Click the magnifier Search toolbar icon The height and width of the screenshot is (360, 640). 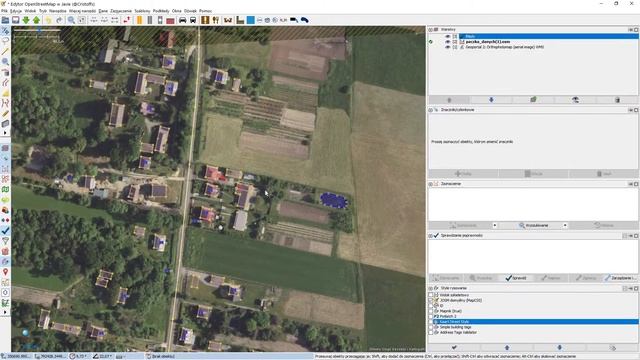point(71,20)
